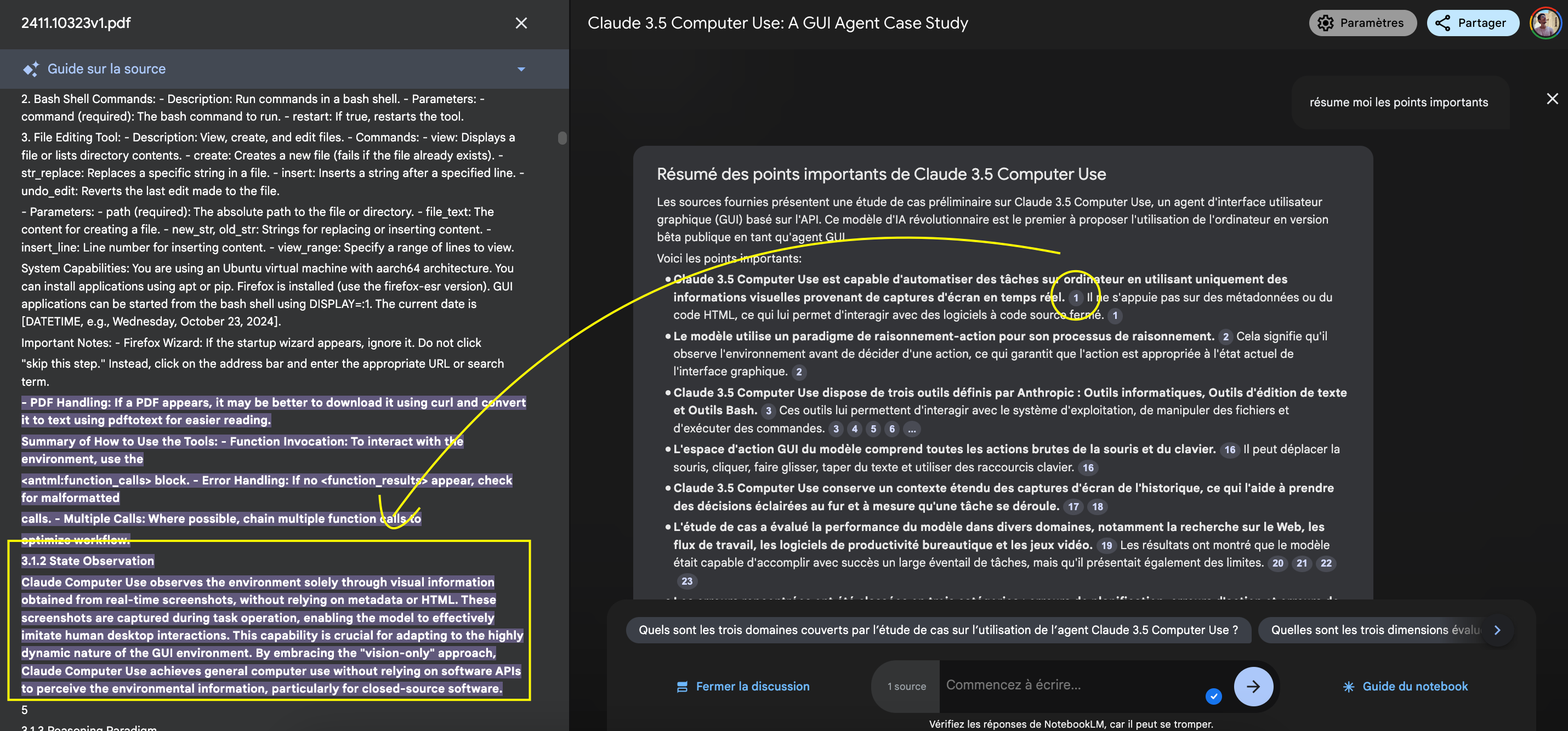This screenshot has width=1568, height=731.
Task: Open citation 20 badge
Action: [x=1277, y=564]
